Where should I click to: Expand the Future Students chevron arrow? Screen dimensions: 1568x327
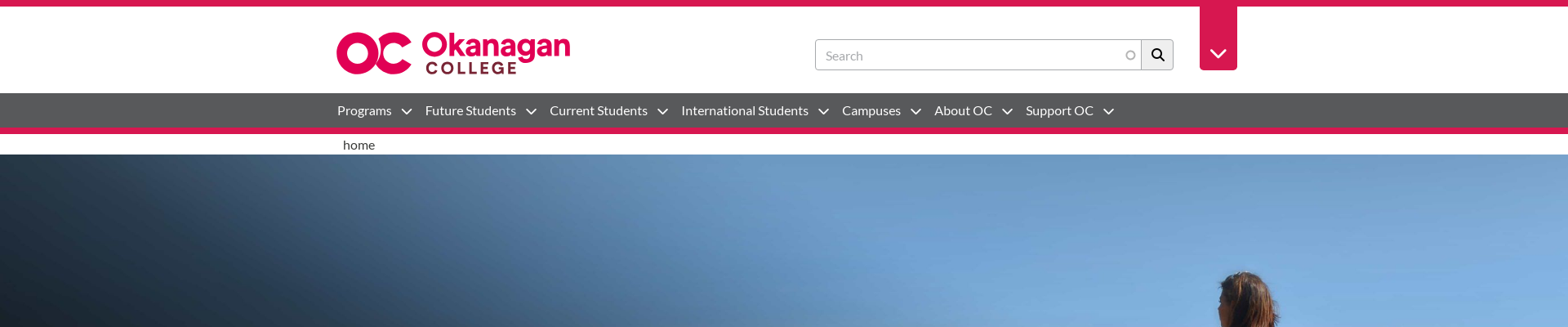[x=531, y=112]
